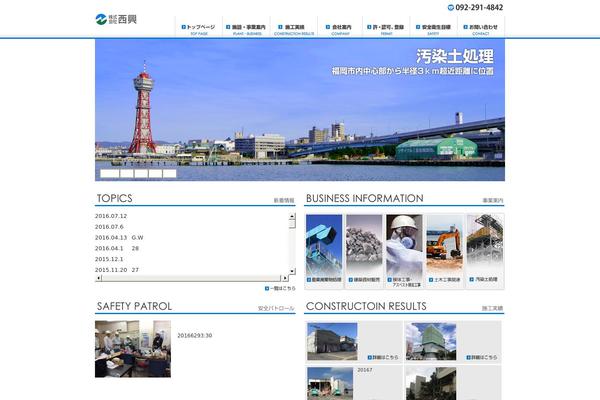Viewport: 600px width, 400px height.
Task: Open the 2016.07.6 topic entry
Action: coord(109,227)
